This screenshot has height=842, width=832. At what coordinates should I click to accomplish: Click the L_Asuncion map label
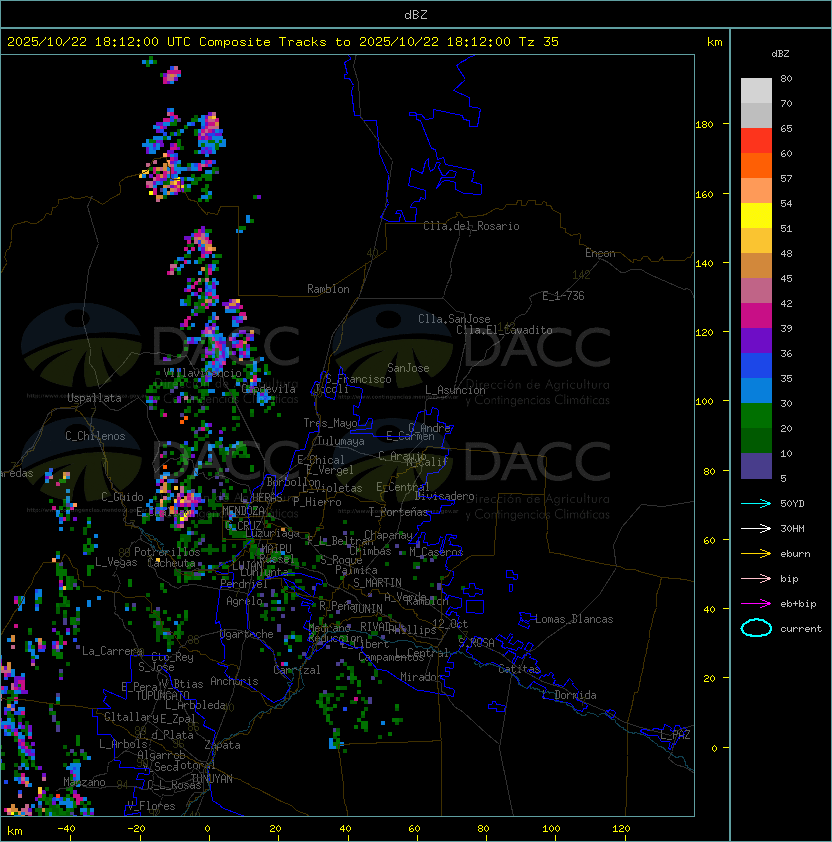tap(455, 390)
